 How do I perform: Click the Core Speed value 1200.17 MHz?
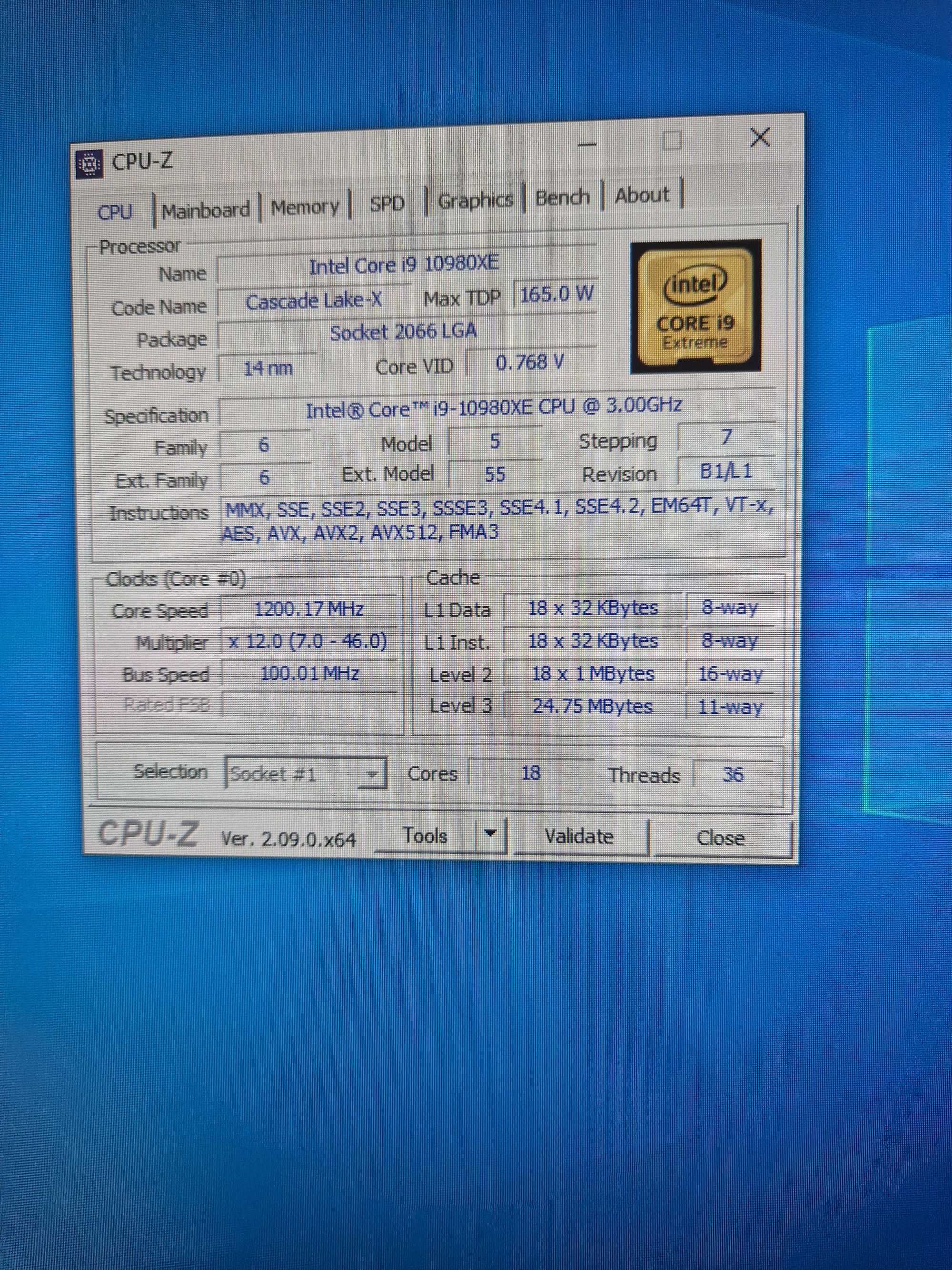(309, 609)
